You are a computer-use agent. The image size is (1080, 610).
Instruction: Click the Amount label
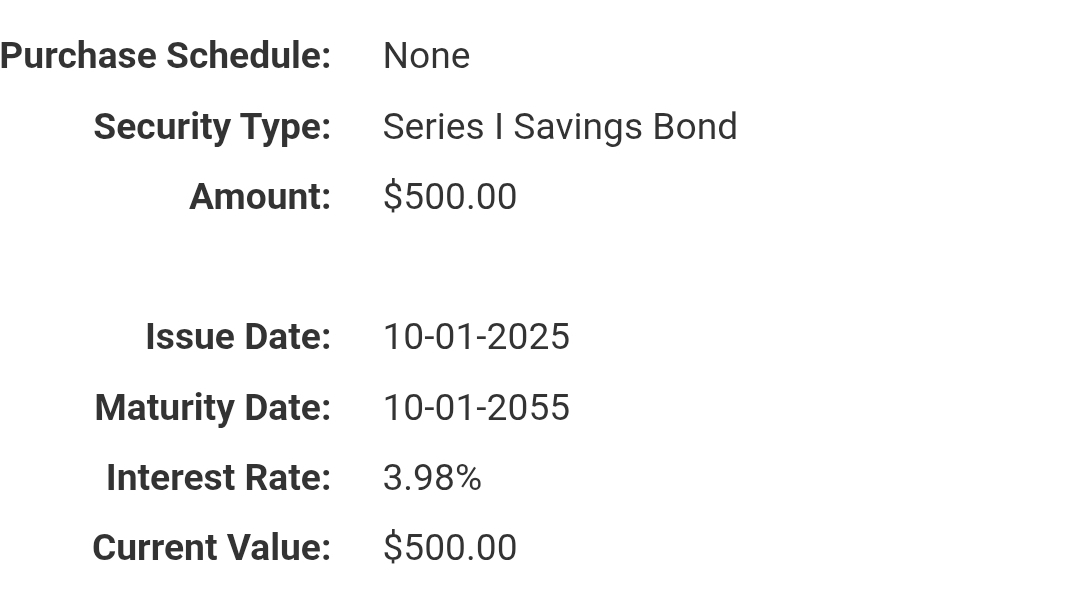(x=259, y=197)
